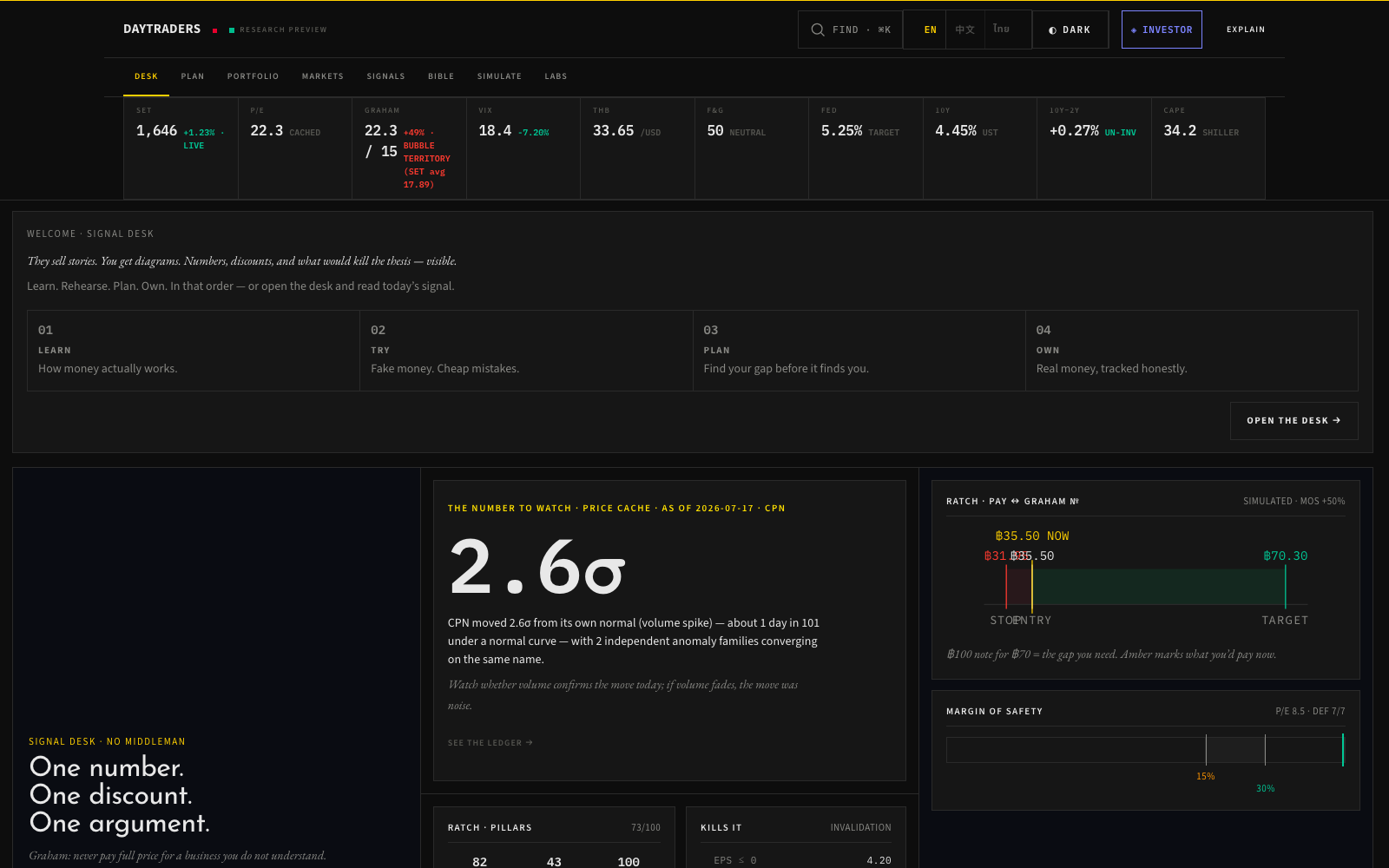Click the DAYTRADERS logo
Image resolution: width=1389 pixels, height=868 pixels.
161,29
